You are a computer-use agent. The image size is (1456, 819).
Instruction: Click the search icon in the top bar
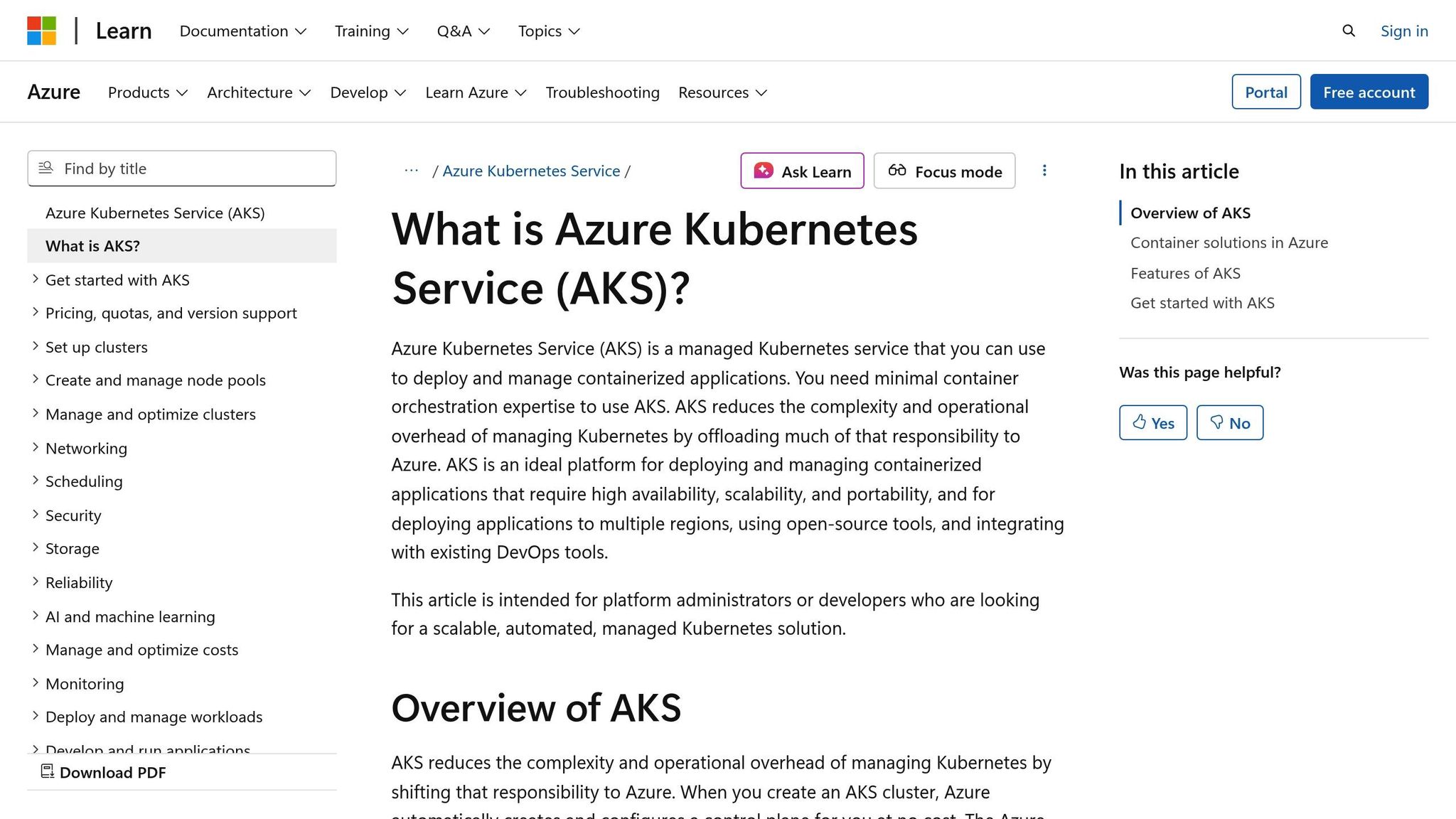[x=1348, y=31]
